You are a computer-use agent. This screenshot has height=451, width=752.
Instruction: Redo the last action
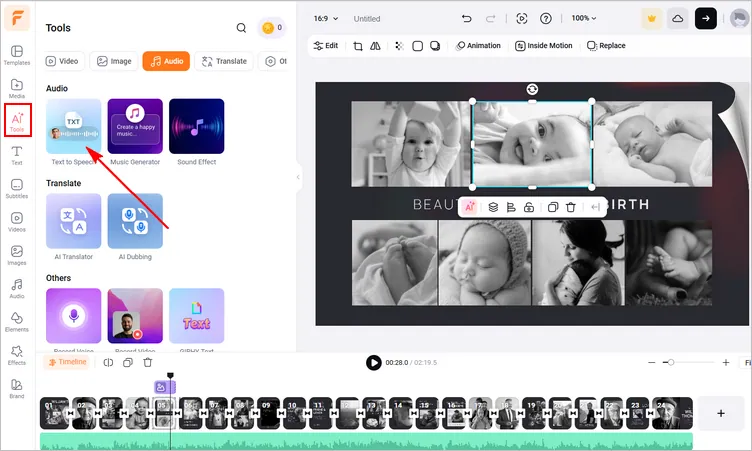click(x=490, y=19)
